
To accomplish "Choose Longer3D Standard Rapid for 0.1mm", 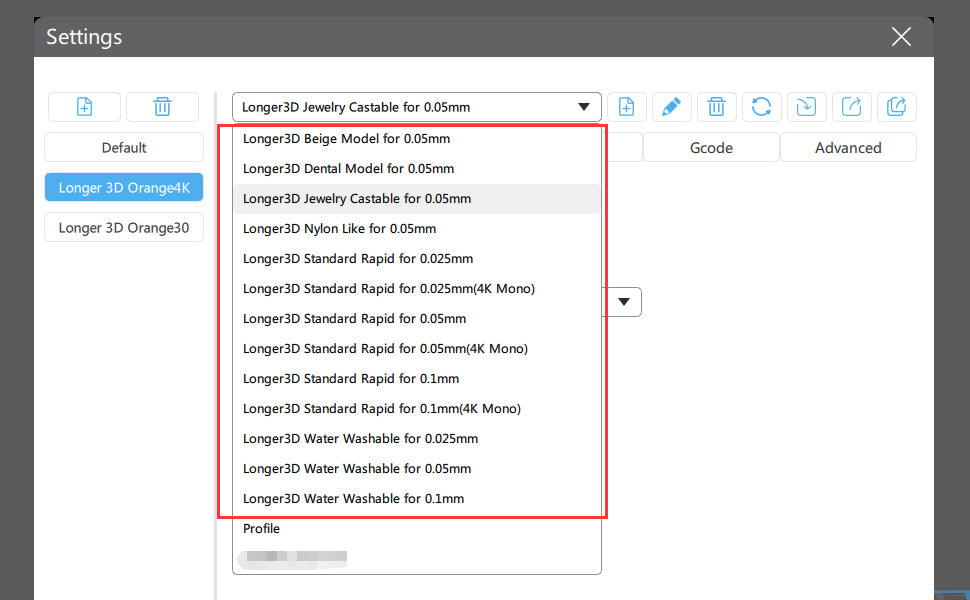I will point(416,379).
